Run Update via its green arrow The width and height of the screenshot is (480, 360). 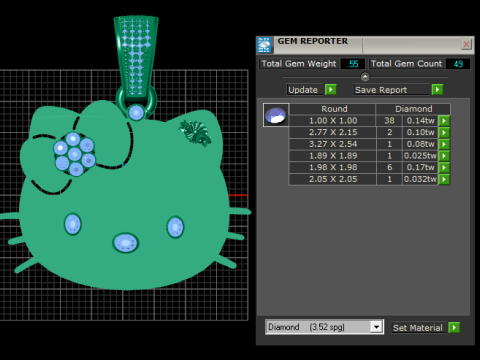point(331,90)
